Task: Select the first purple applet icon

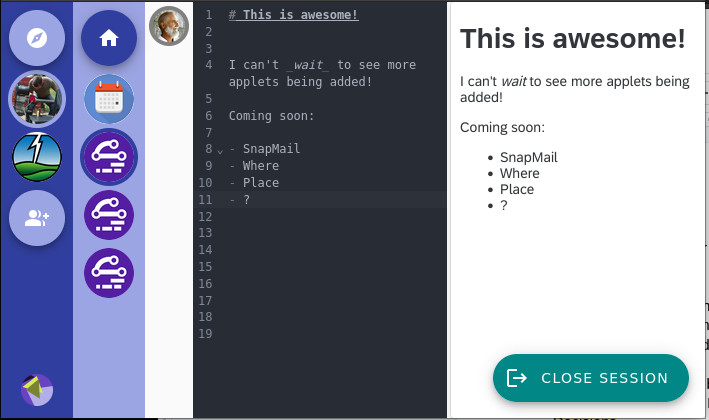Action: pos(109,156)
